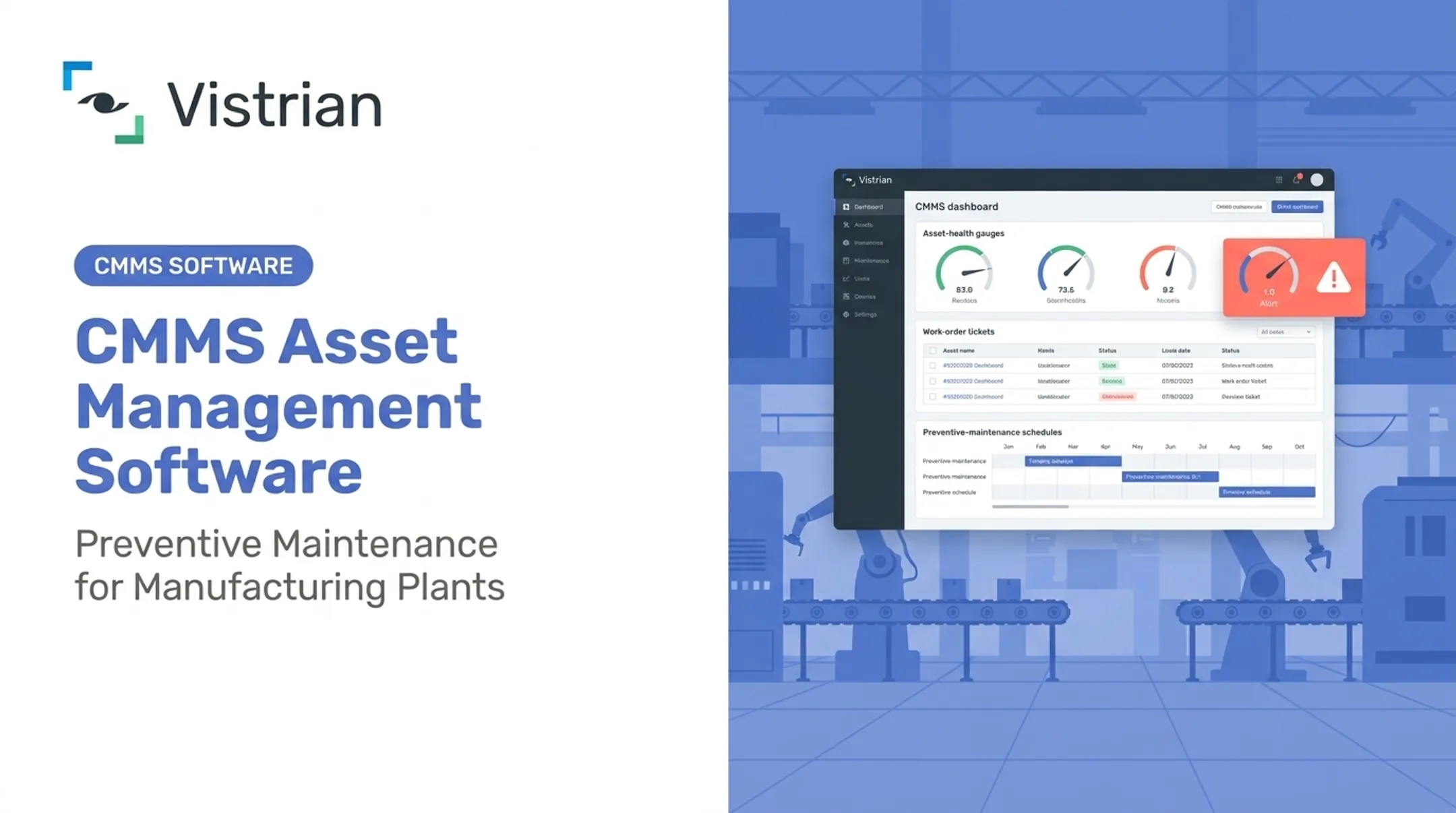Click the blue button in dashboard header

point(1297,207)
